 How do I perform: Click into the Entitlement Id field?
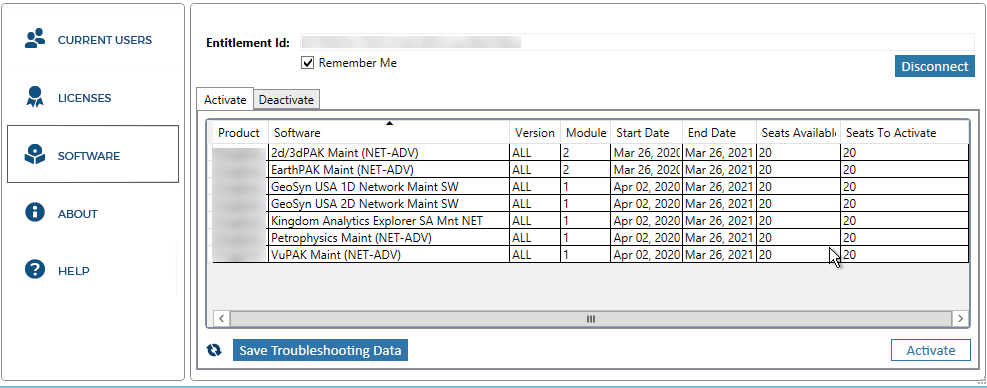[x=637, y=42]
